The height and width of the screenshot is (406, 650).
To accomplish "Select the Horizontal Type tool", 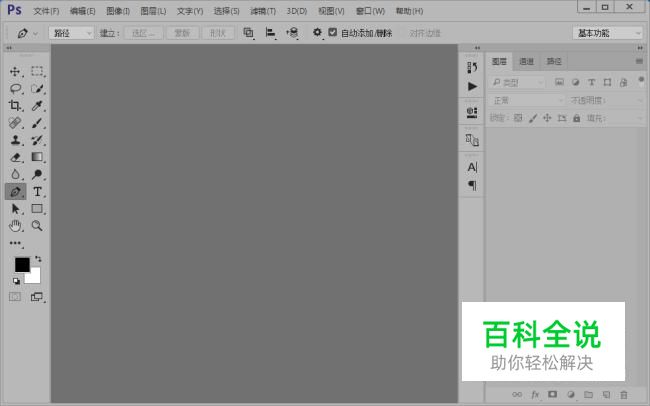I will pos(37,192).
